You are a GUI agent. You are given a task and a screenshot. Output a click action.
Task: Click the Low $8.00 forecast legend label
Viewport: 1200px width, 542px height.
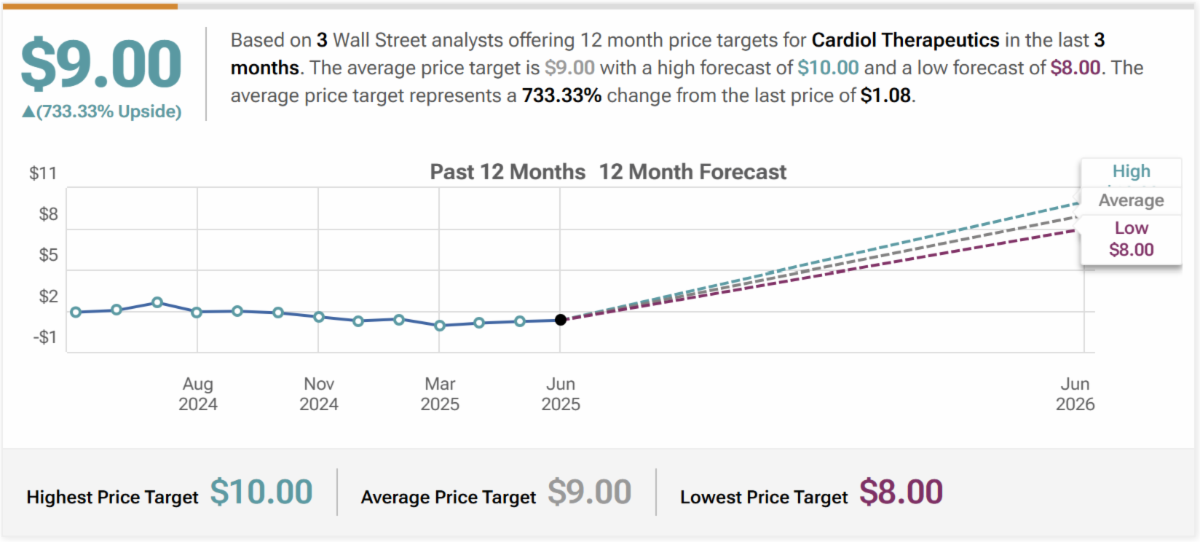point(1131,239)
